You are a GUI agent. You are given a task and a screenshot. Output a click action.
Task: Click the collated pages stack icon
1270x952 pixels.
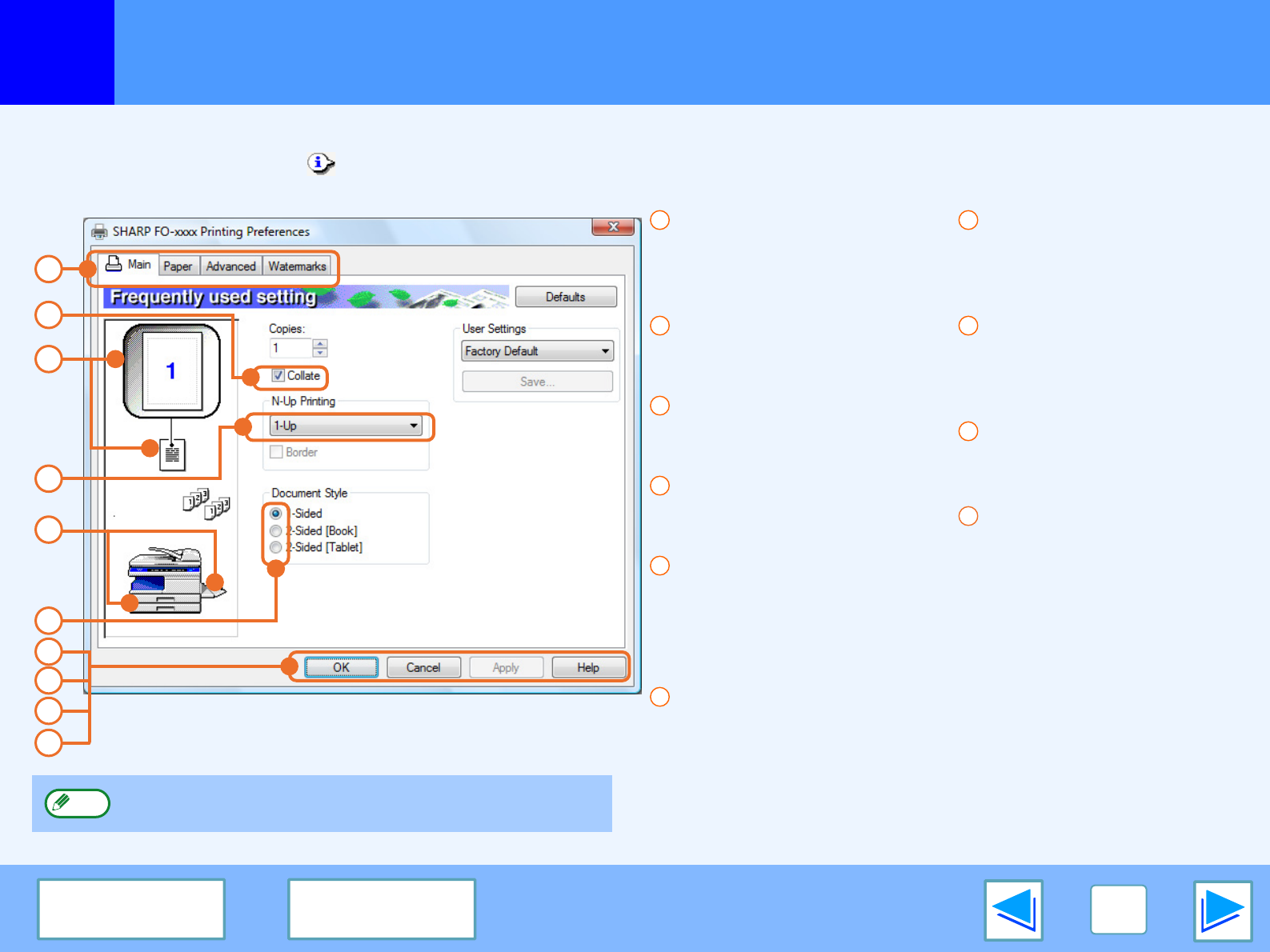pos(206,504)
